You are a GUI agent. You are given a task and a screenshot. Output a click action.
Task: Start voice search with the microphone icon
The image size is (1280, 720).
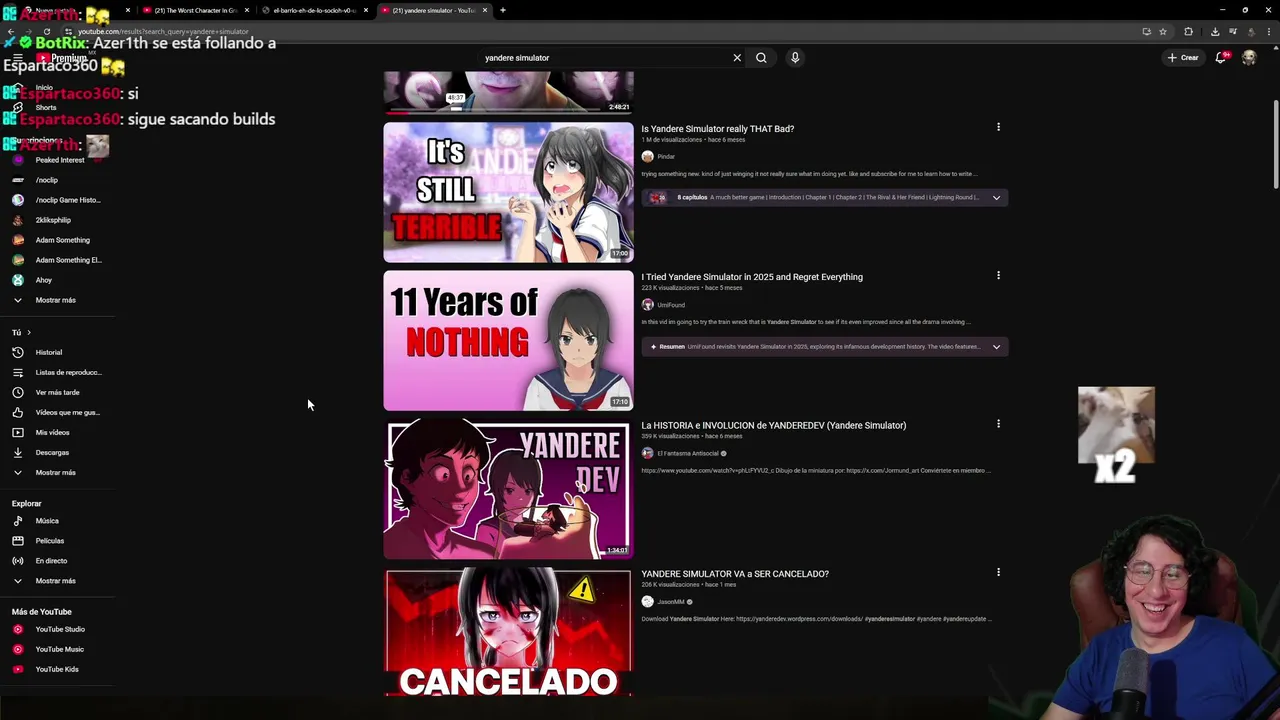(x=795, y=58)
